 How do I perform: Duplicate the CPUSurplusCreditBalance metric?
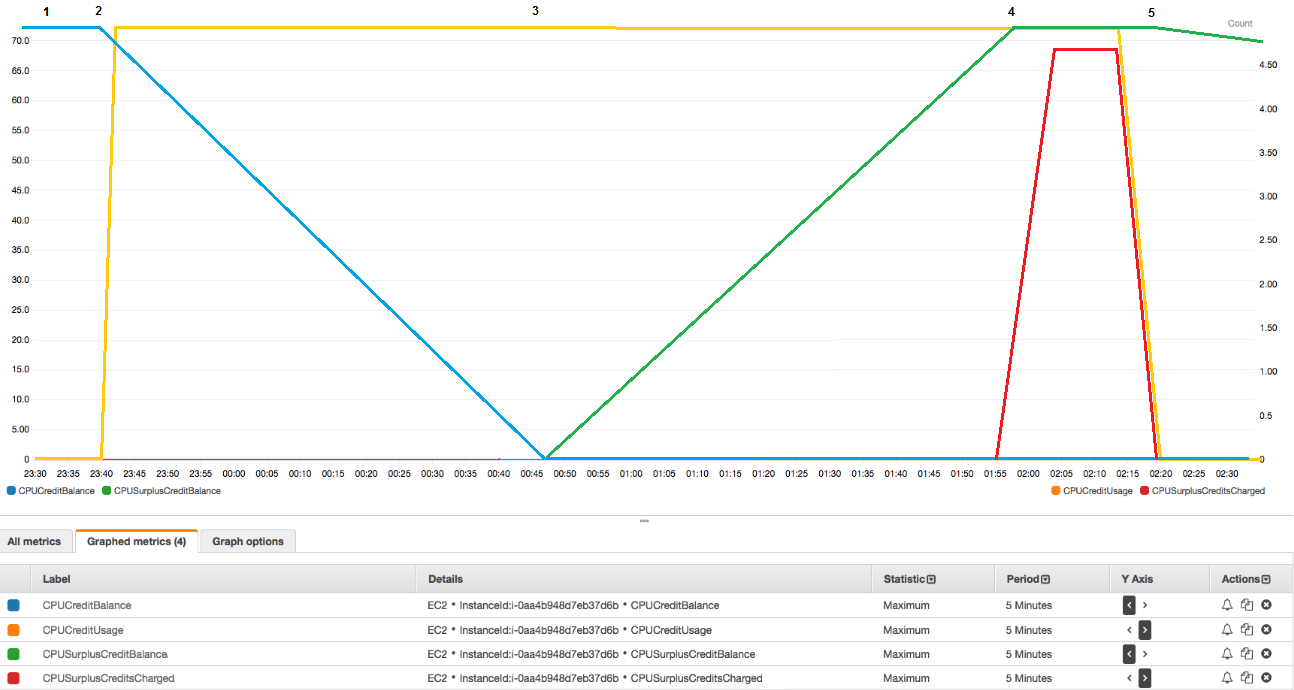coord(1246,654)
